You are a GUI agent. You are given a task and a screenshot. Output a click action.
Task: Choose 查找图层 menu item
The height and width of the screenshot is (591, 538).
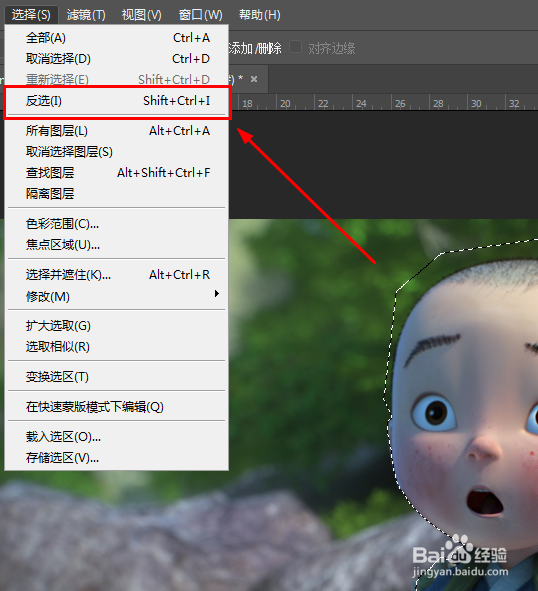116,173
